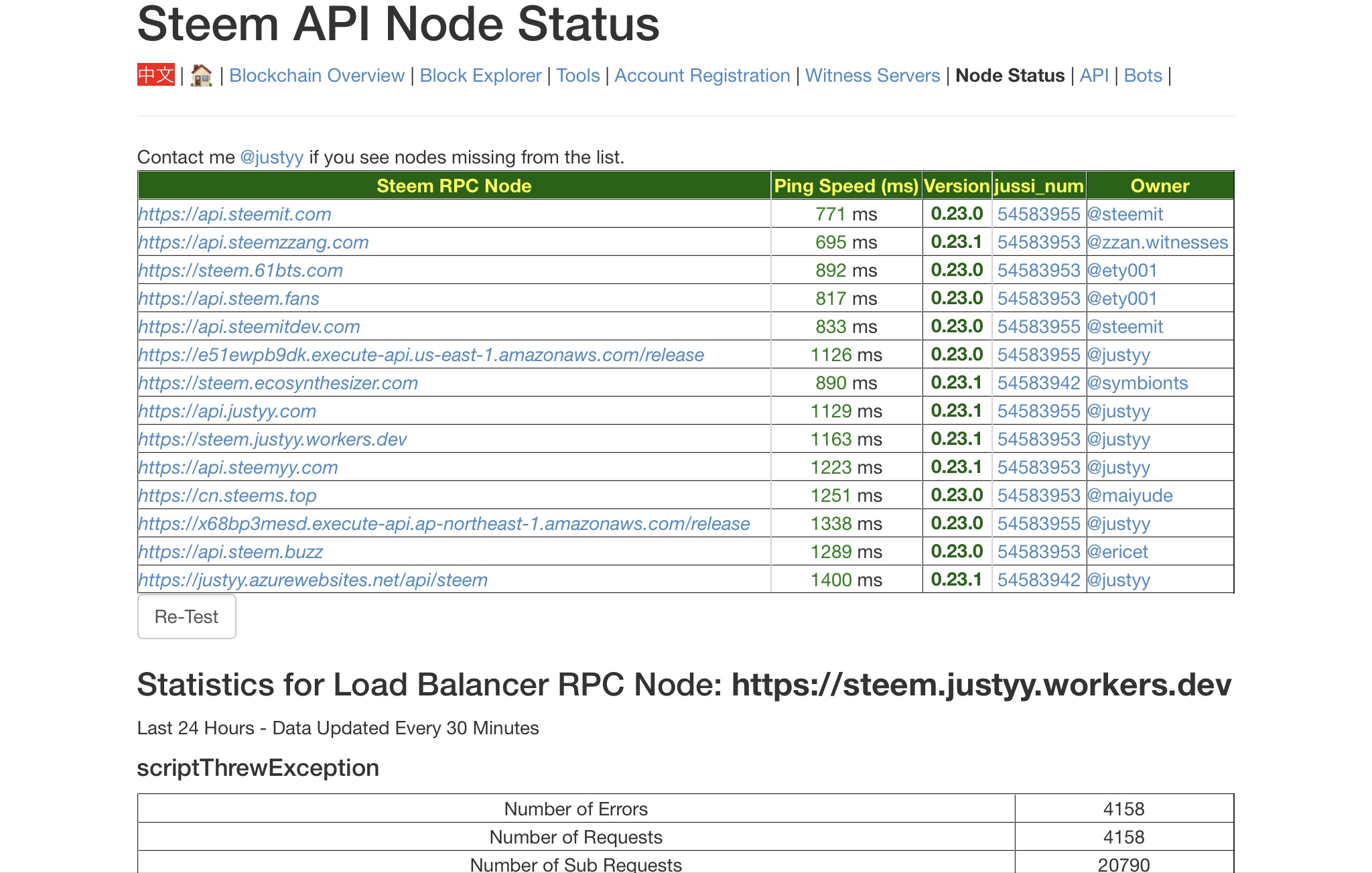This screenshot has height=873, width=1372.
Task: Click owner @maiyude link
Action: (1130, 496)
